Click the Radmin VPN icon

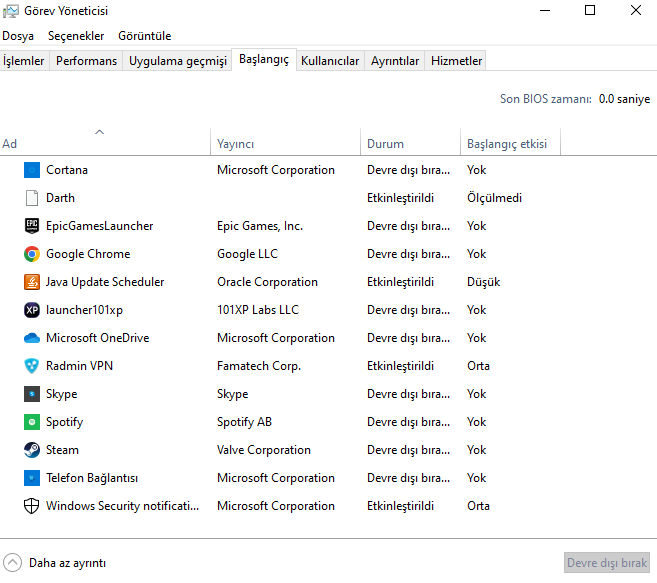32,366
